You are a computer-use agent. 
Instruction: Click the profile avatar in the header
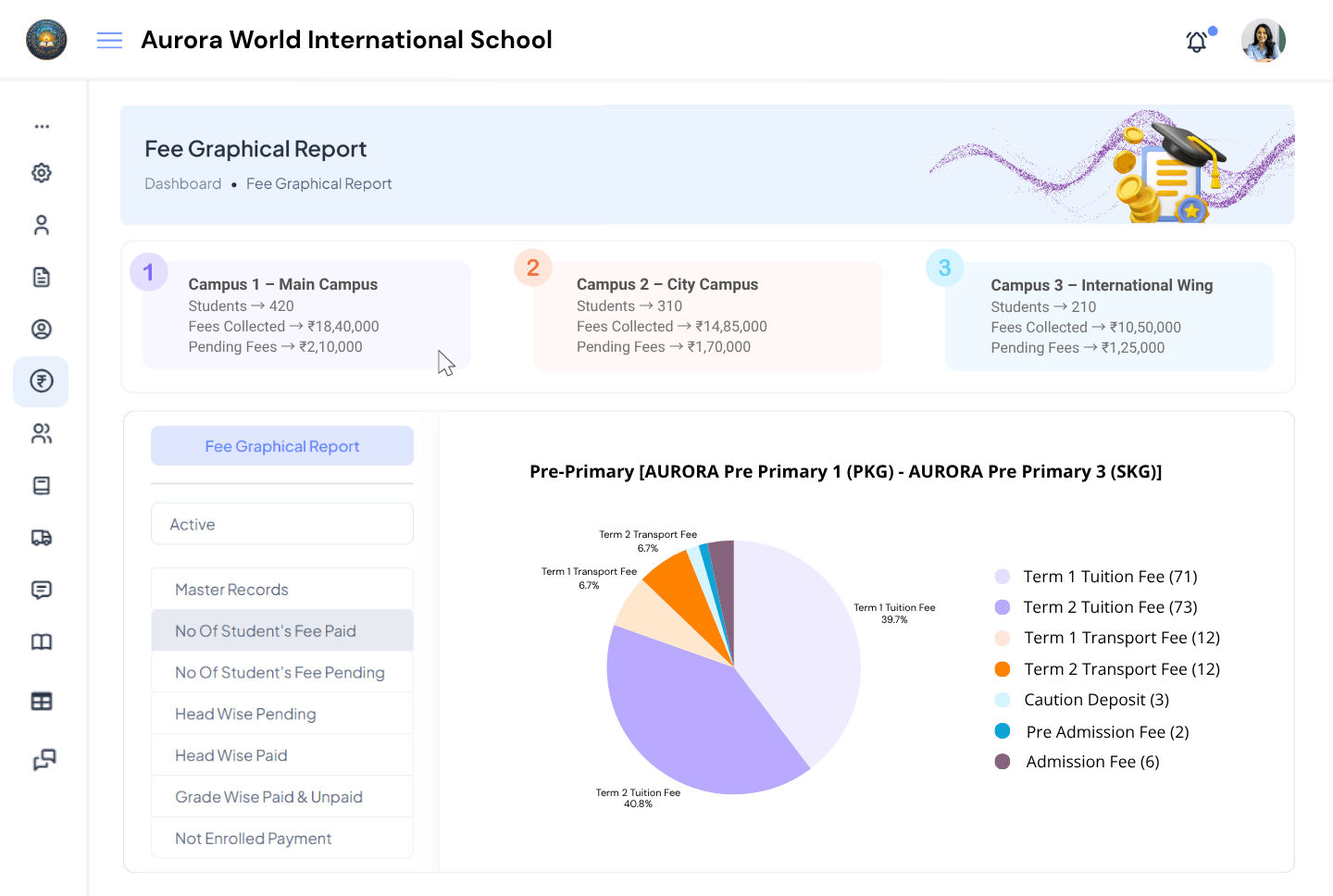point(1263,40)
